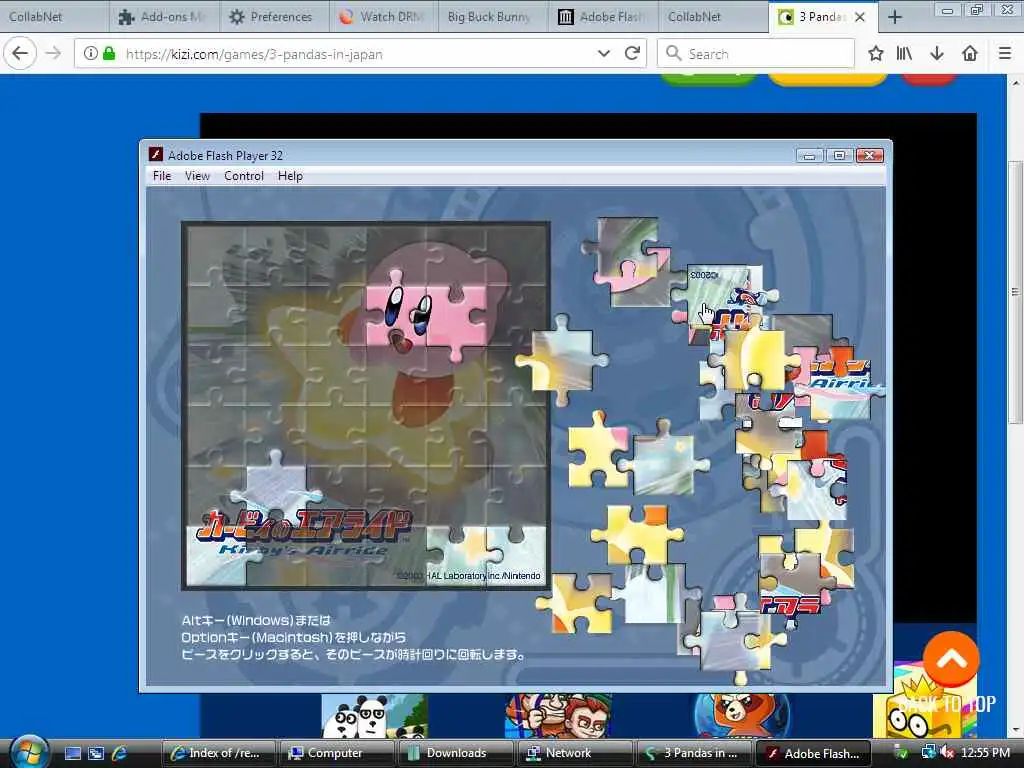This screenshot has width=1024, height=768.
Task: Select the archer characters game thumbnail
Action: pyautogui.click(x=558, y=716)
